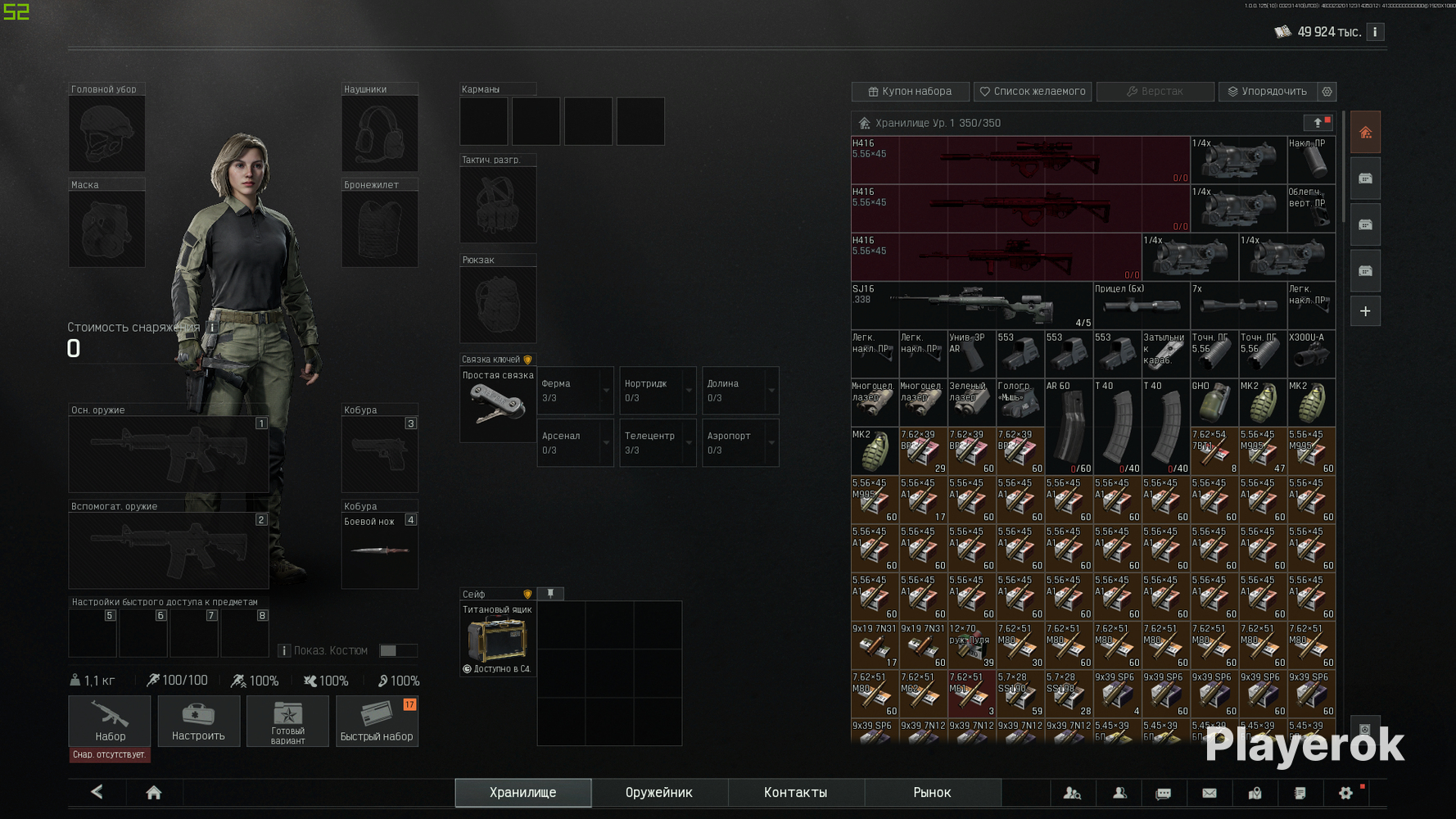Select the empty Вспомогат. оружие slot

[x=169, y=550]
